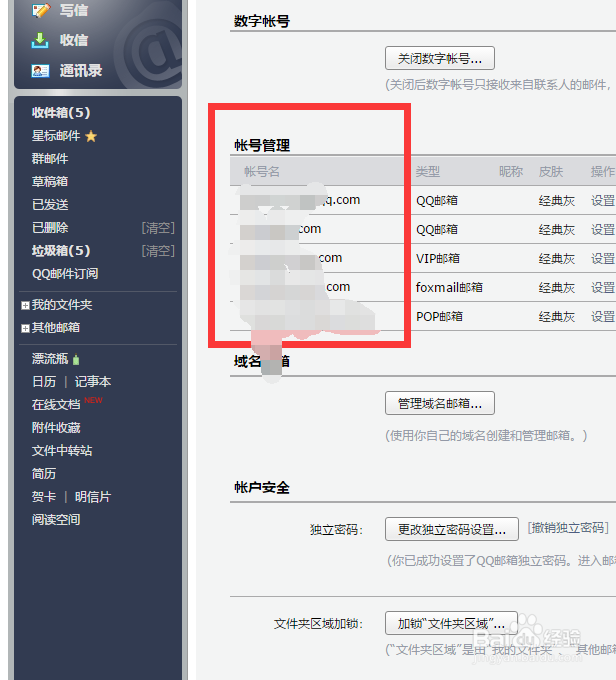Click the 数字帐号 section heading

262,21
